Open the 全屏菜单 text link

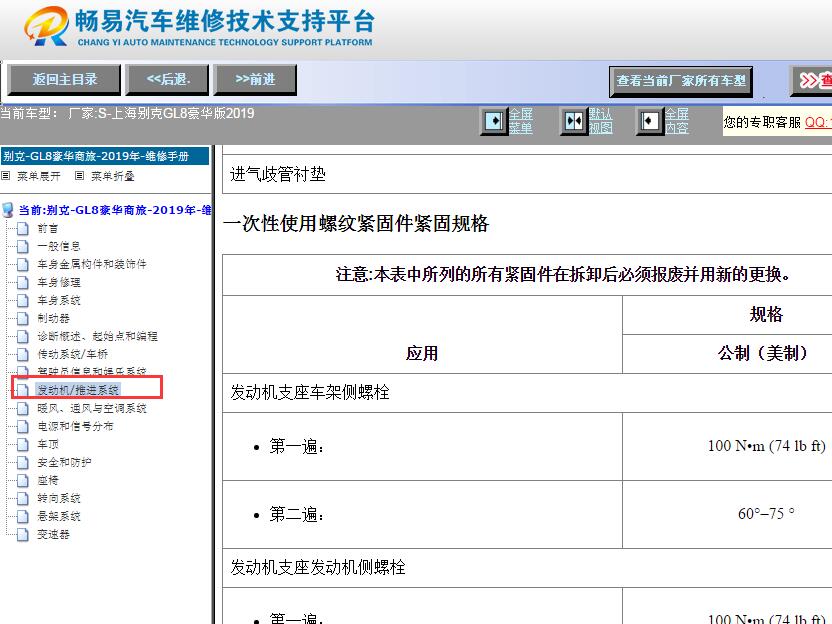(x=521, y=121)
